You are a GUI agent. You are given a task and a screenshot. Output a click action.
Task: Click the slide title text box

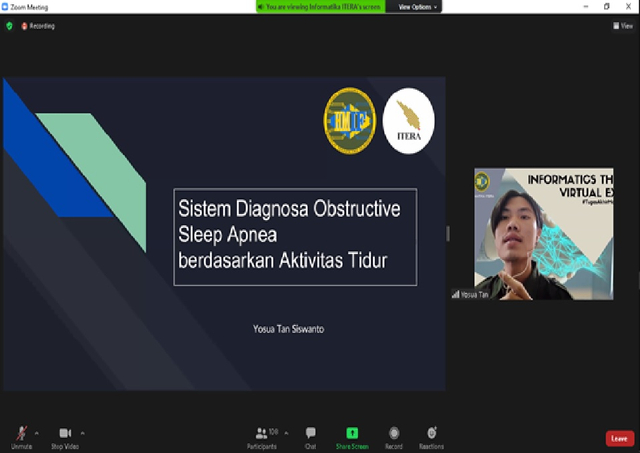295,237
